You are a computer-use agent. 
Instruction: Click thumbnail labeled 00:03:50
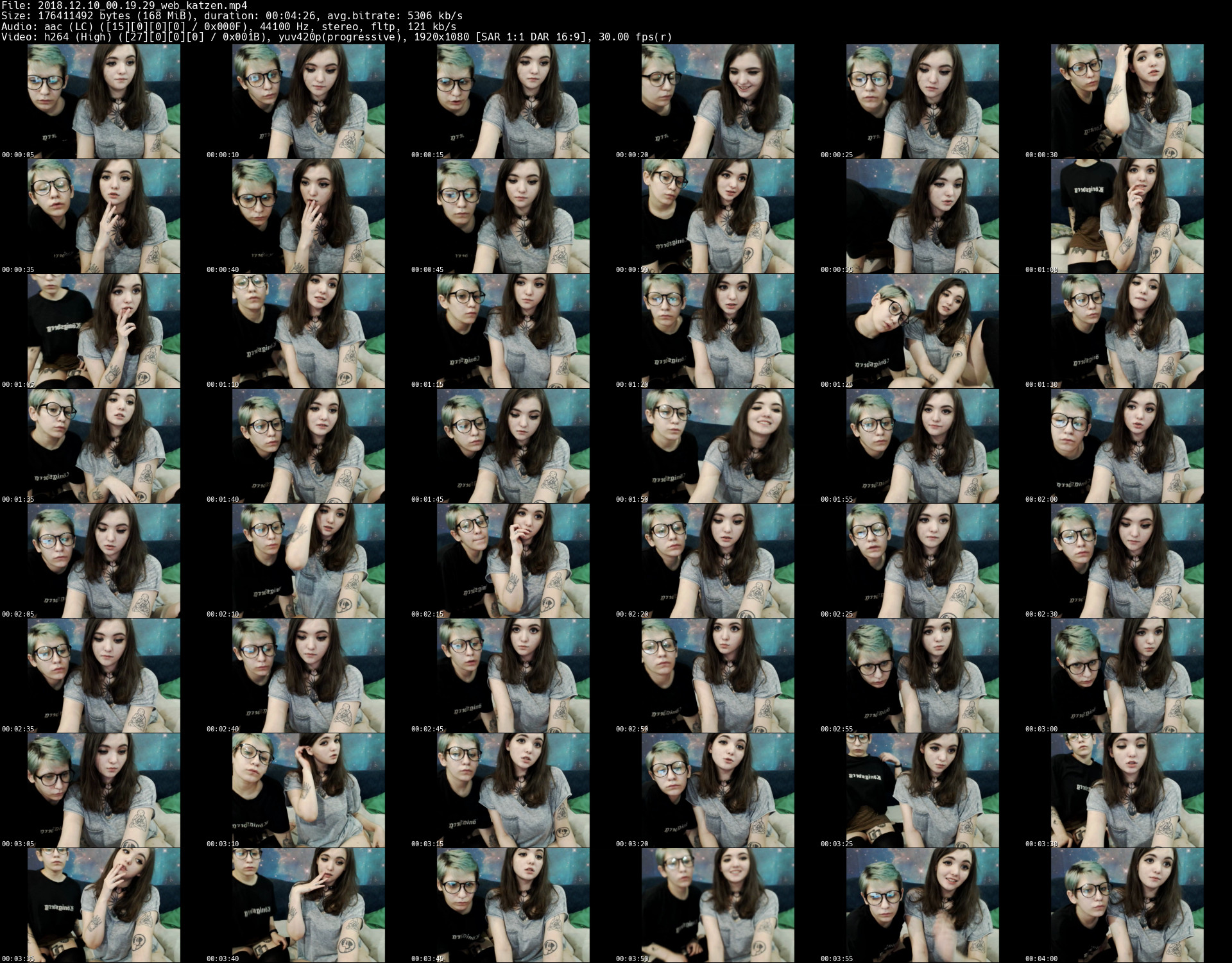pyautogui.click(x=718, y=905)
